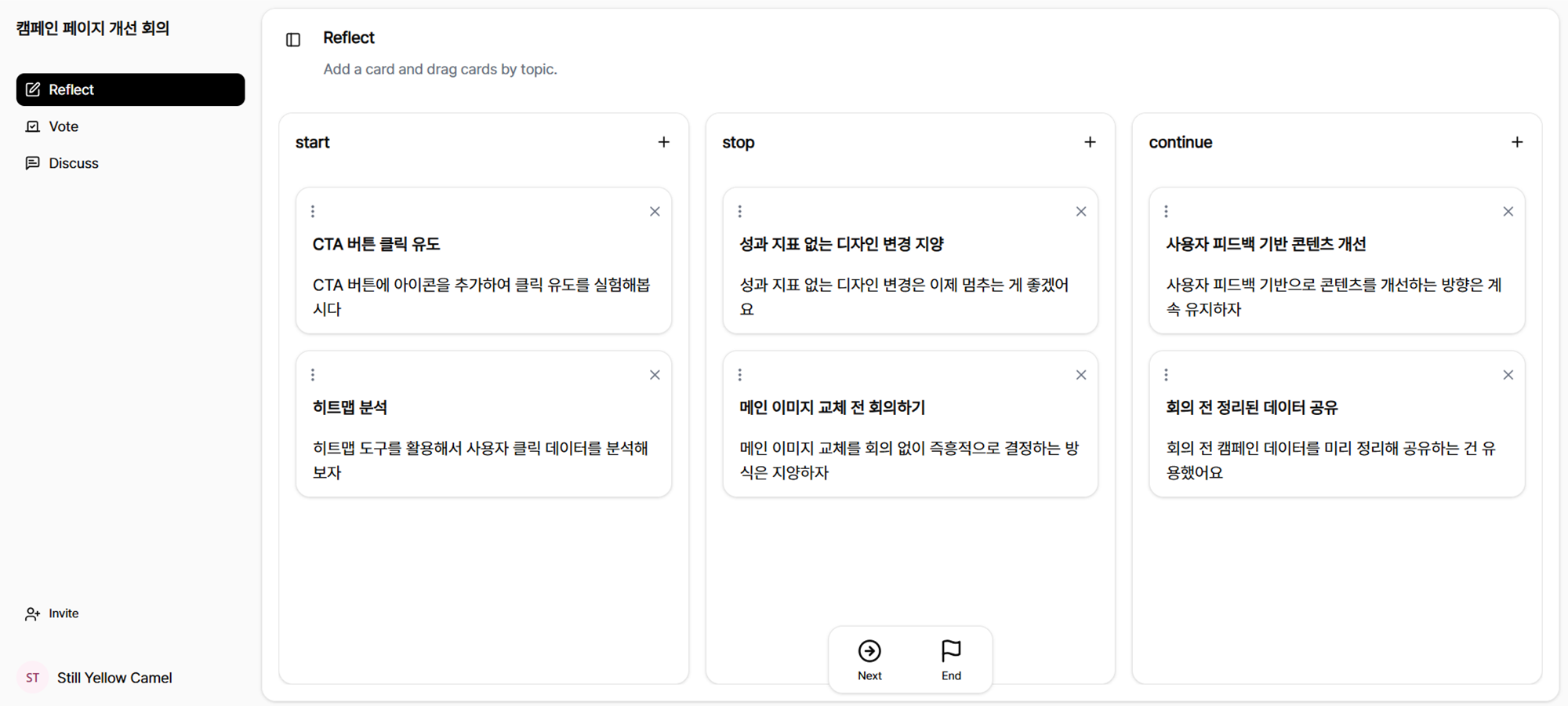
Task: Switch to the Vote tab
Action: click(63, 126)
